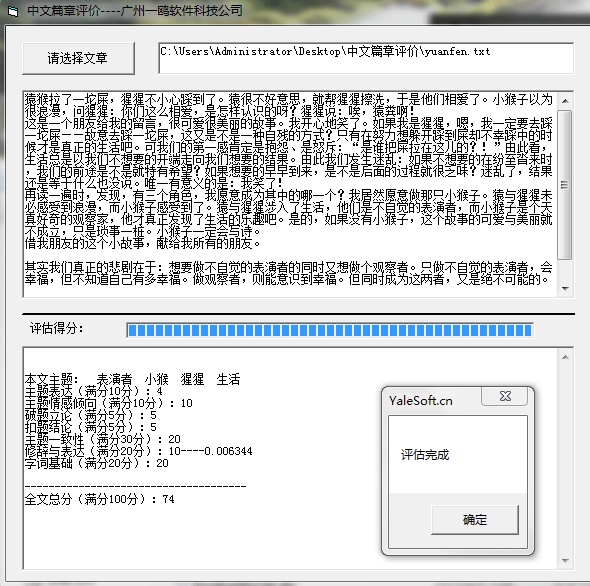Click the 修辞与表达 score line
Image resolution: width=590 pixels, height=586 pixels.
pyautogui.click(x=138, y=451)
